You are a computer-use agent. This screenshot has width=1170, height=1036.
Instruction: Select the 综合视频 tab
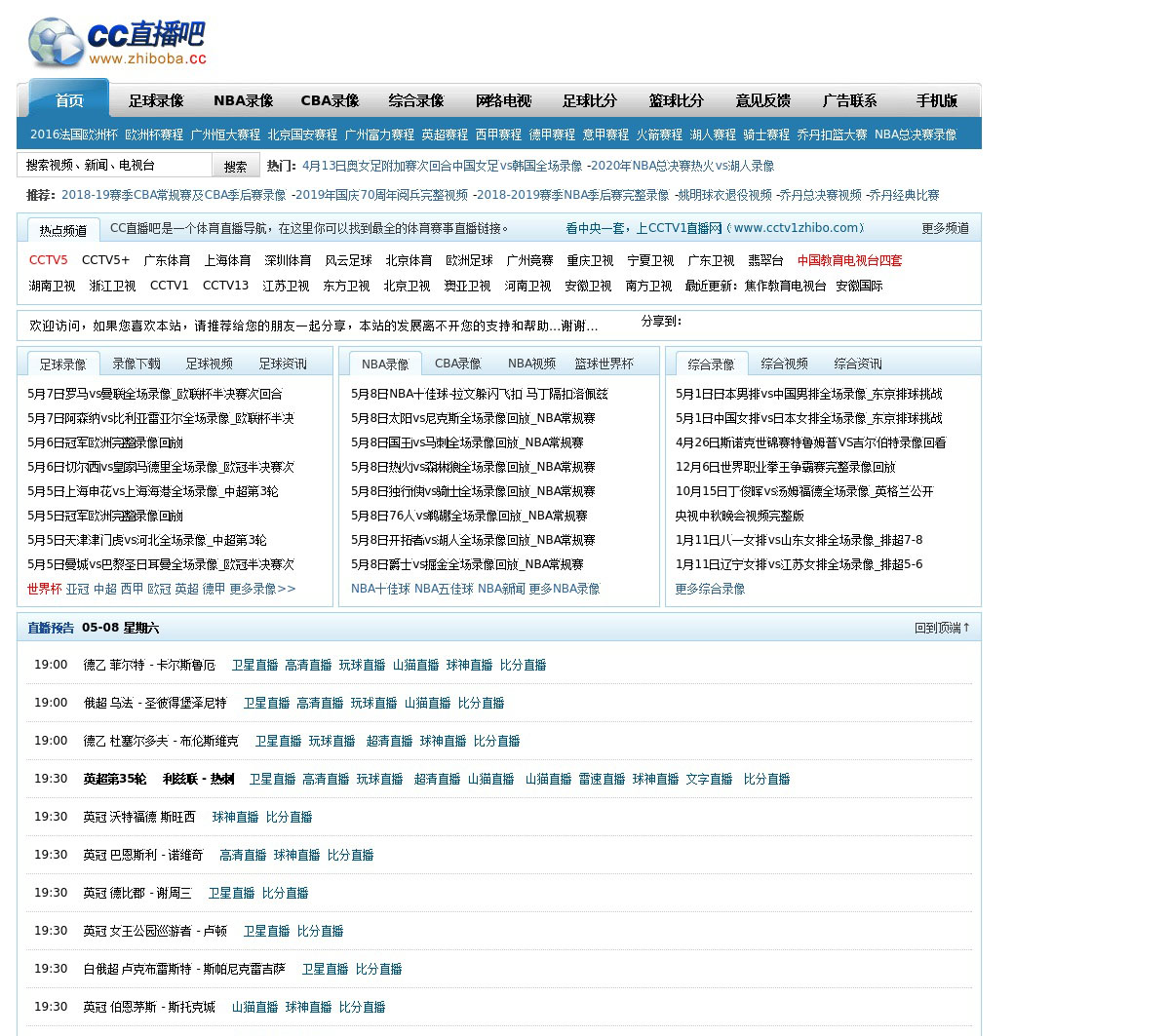[784, 364]
